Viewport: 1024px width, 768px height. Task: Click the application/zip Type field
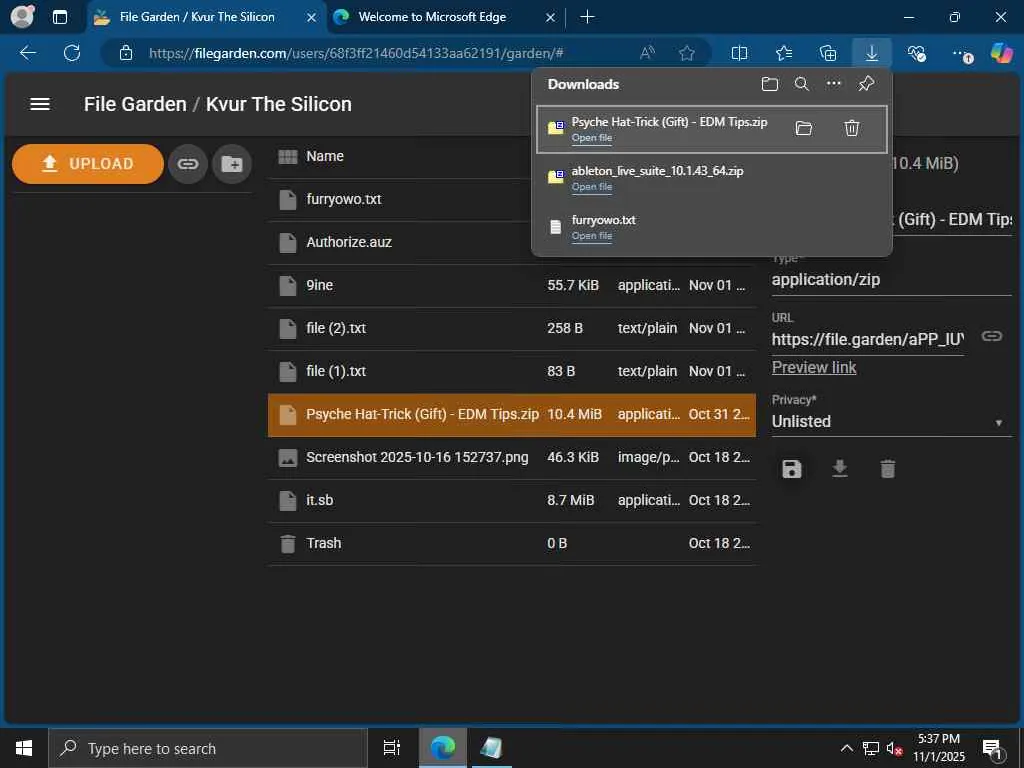[x=891, y=280]
